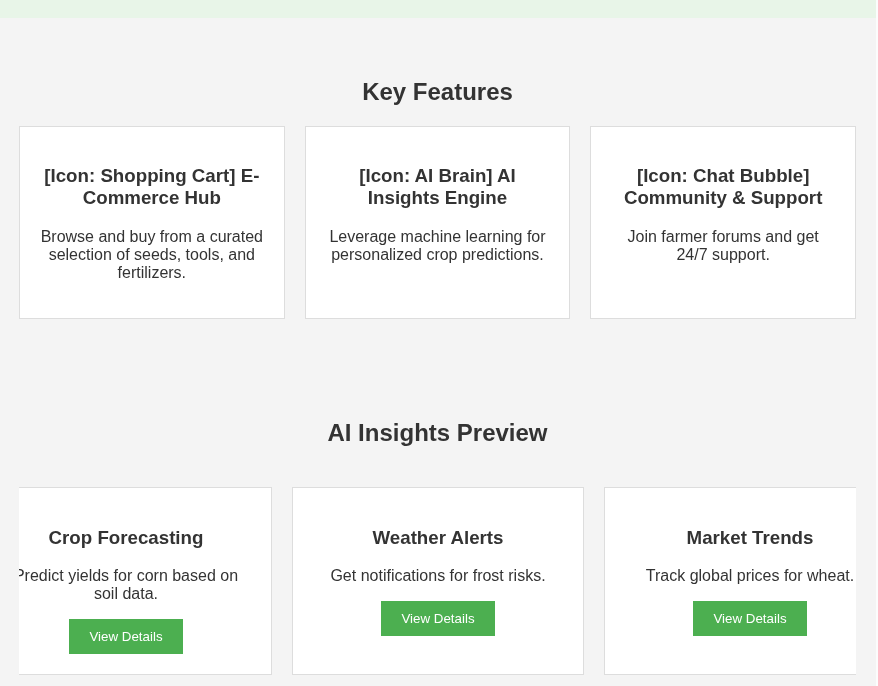Viewport: 878px width, 686px height.
Task: Click the AI Insights Preview heading
Action: tap(437, 433)
